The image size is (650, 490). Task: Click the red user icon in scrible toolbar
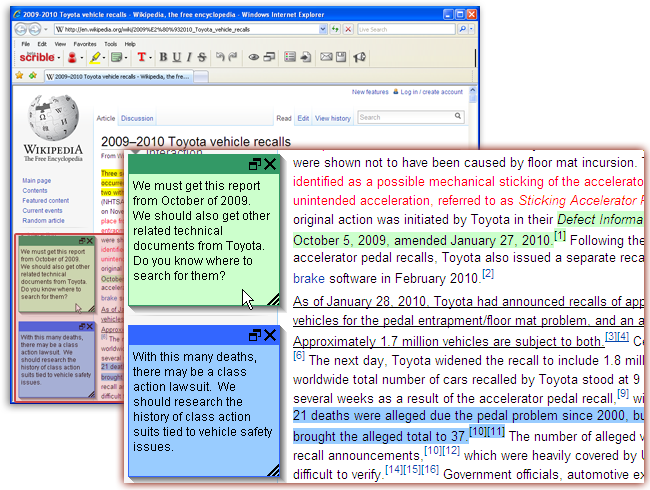(72, 57)
